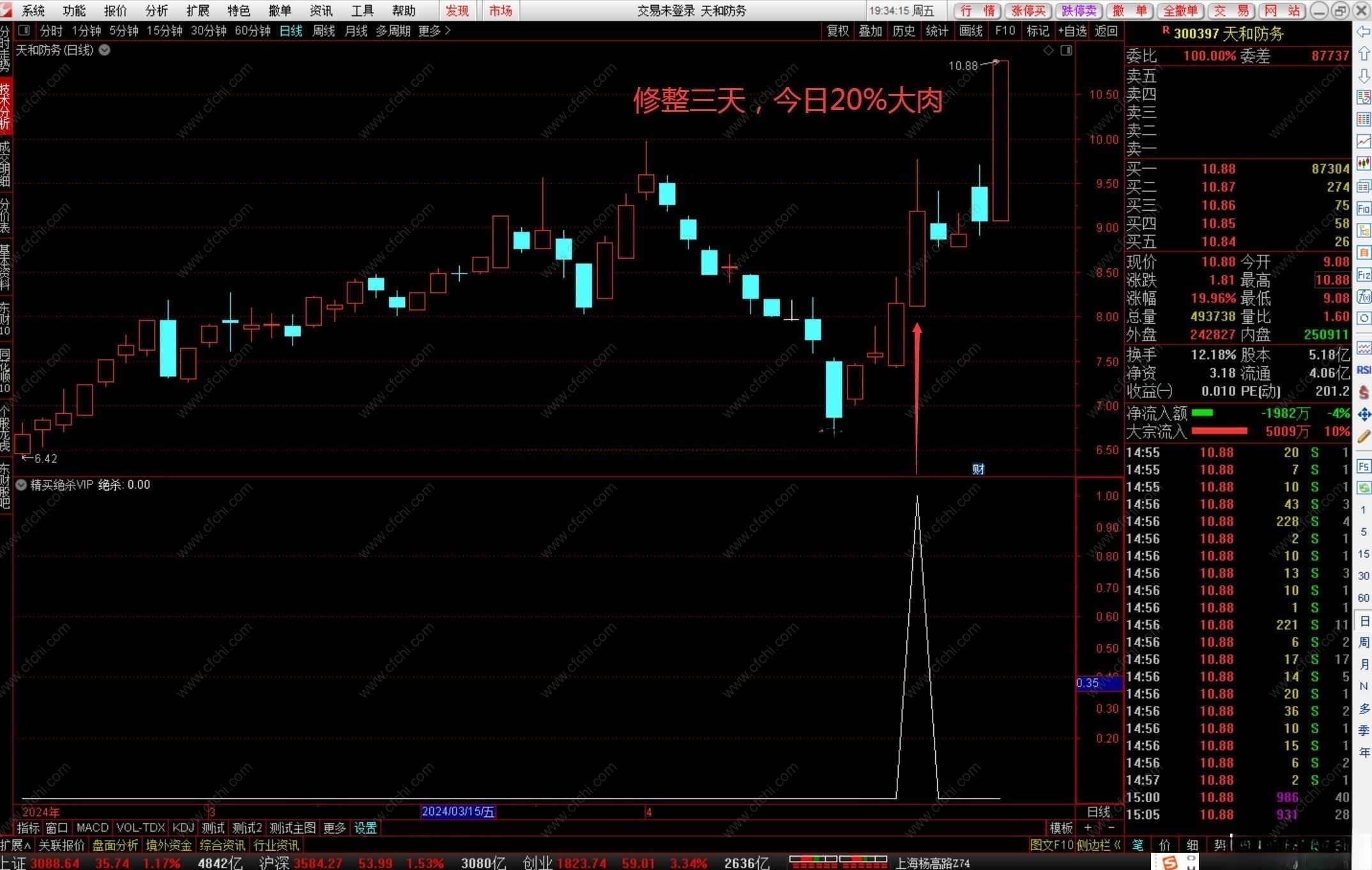Click the blue move crosshair arrows icon

pos(1363,414)
